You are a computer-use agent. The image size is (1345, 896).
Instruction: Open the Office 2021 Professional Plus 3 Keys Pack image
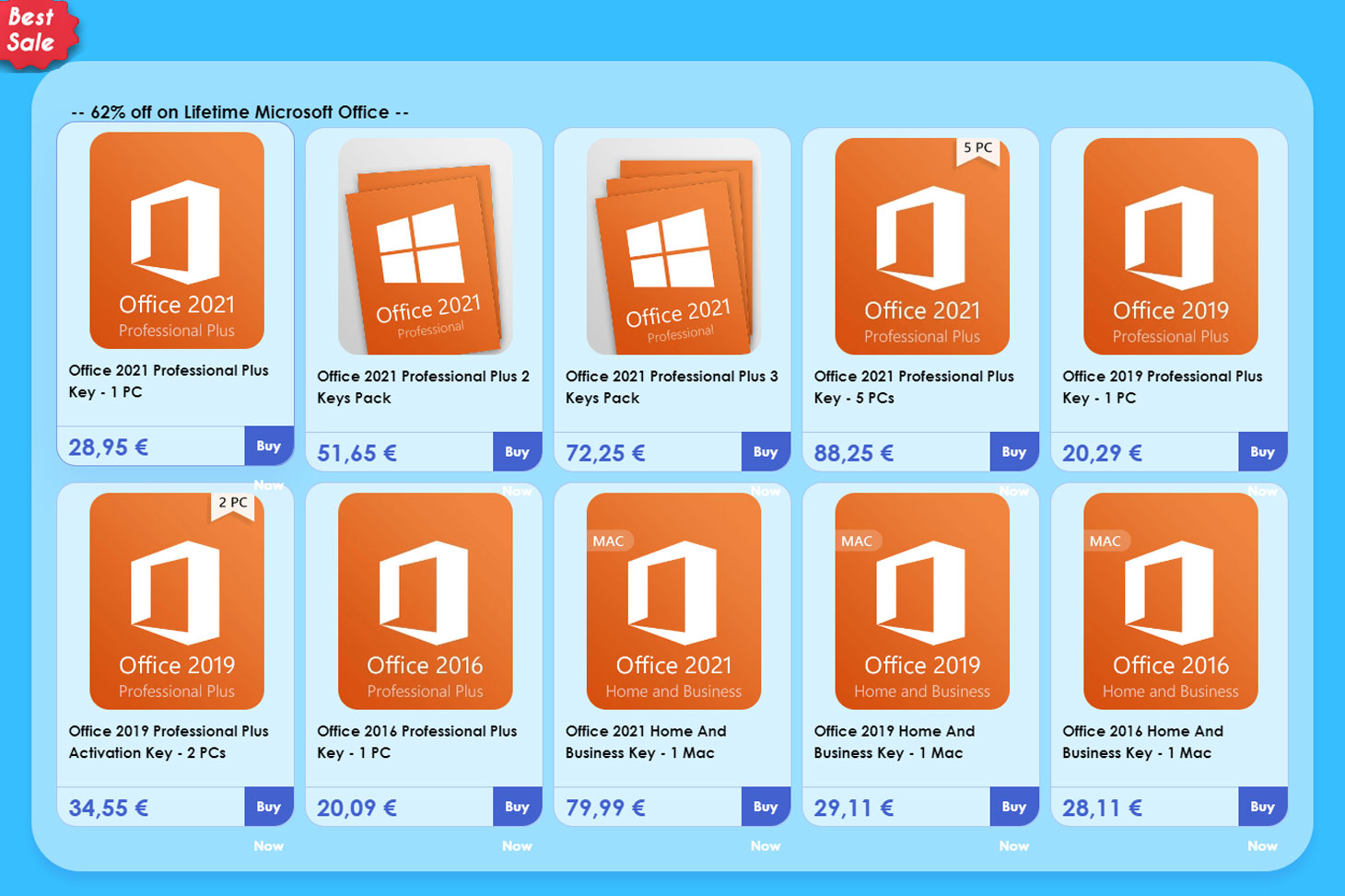pos(673,246)
